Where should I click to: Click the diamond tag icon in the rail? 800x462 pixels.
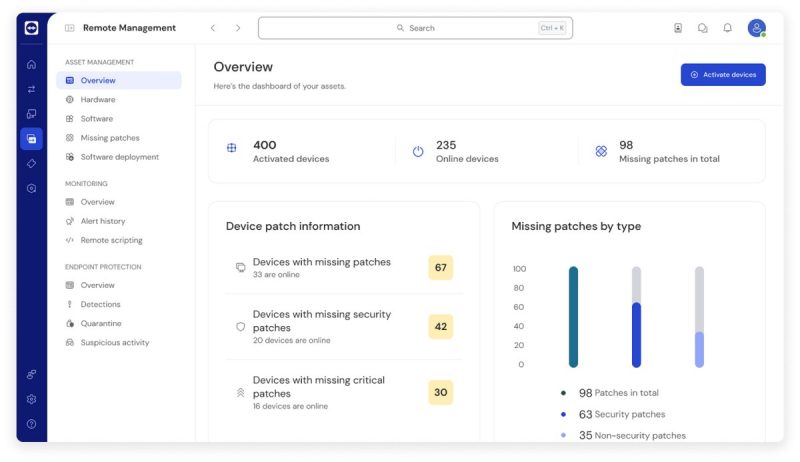[31, 164]
